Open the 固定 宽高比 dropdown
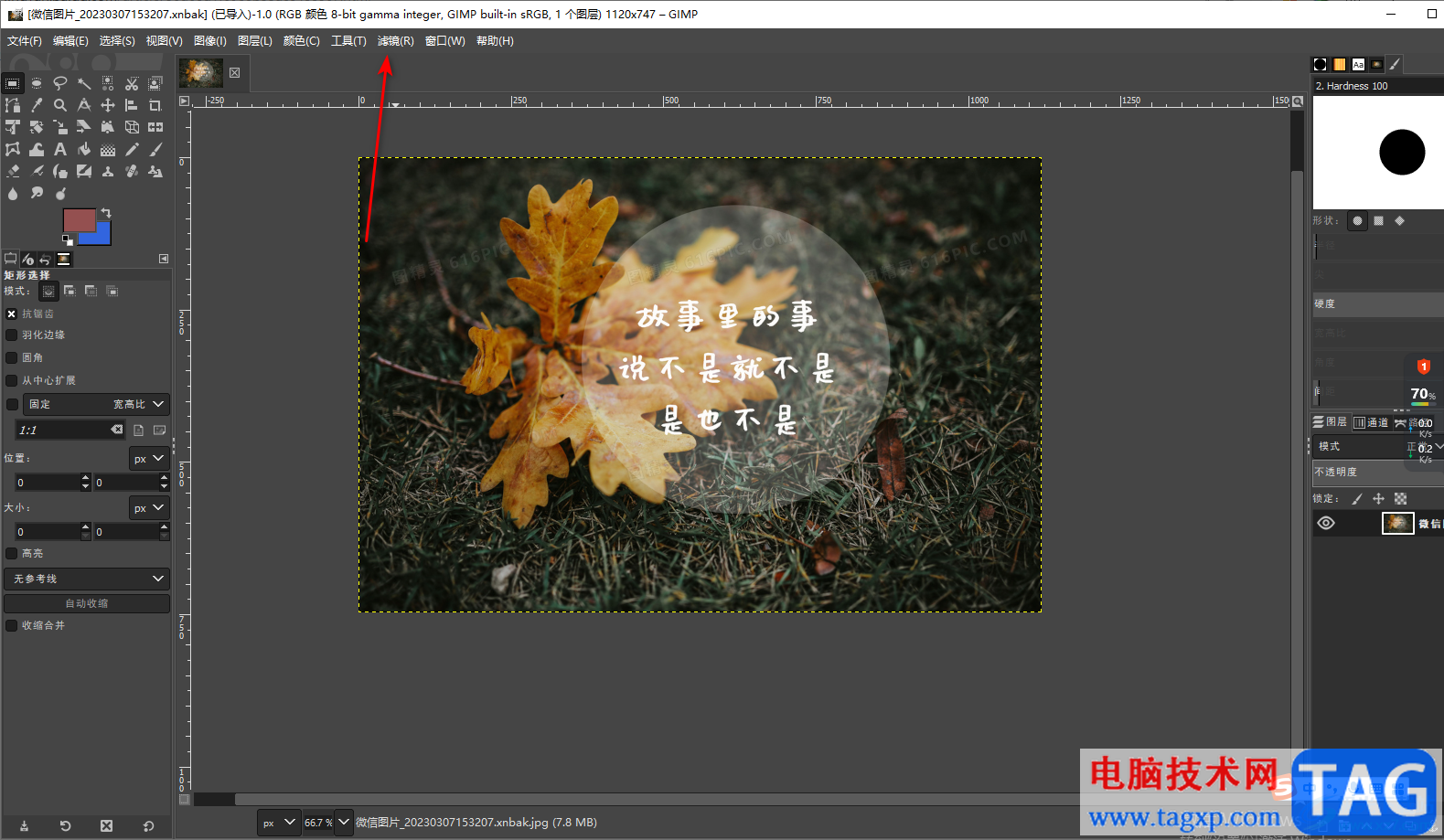Viewport: 1444px width, 840px height. (96, 404)
